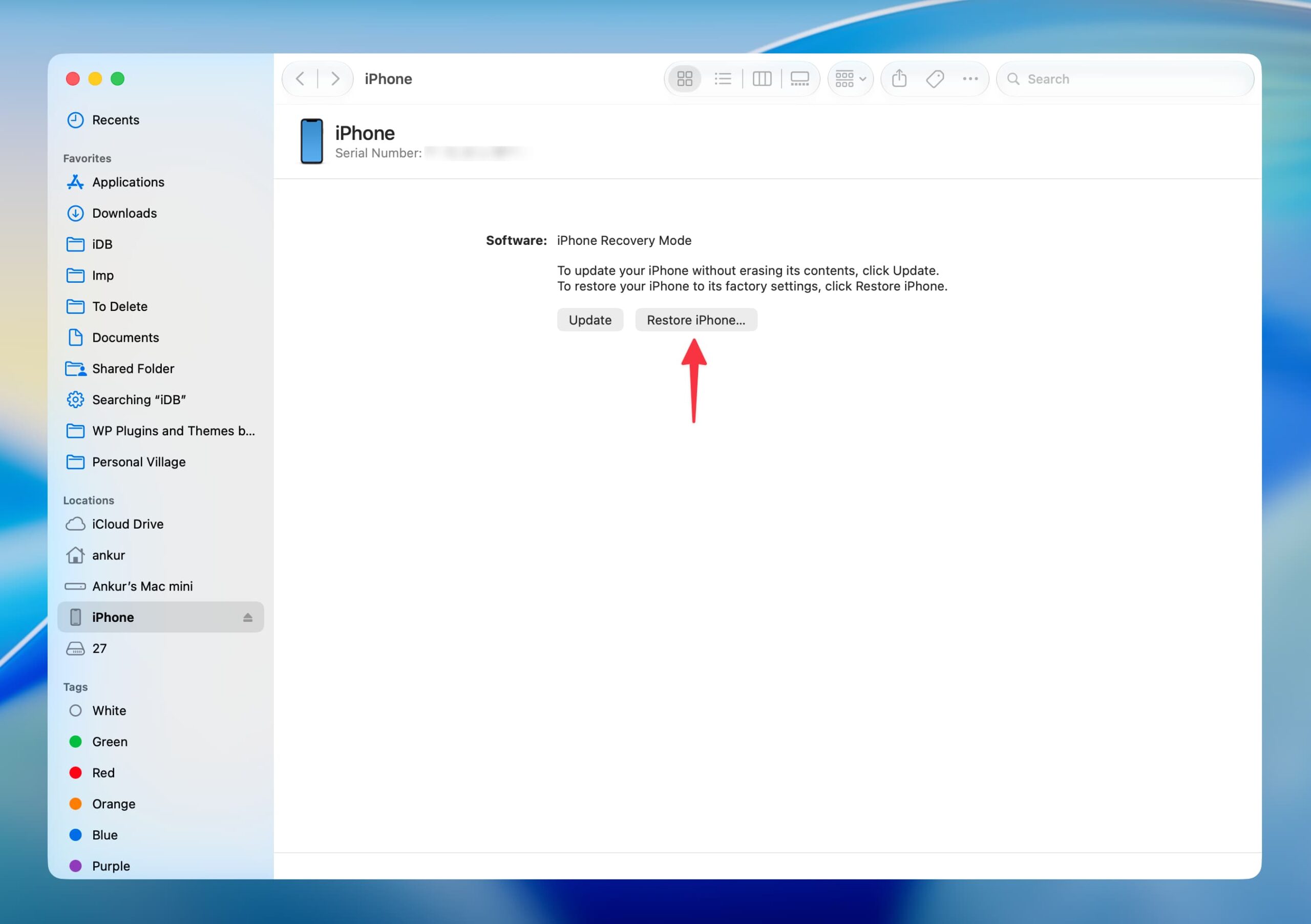Screen dimensions: 1311x924
Task: Select the Blue tag dot
Action: pyautogui.click(x=75, y=835)
